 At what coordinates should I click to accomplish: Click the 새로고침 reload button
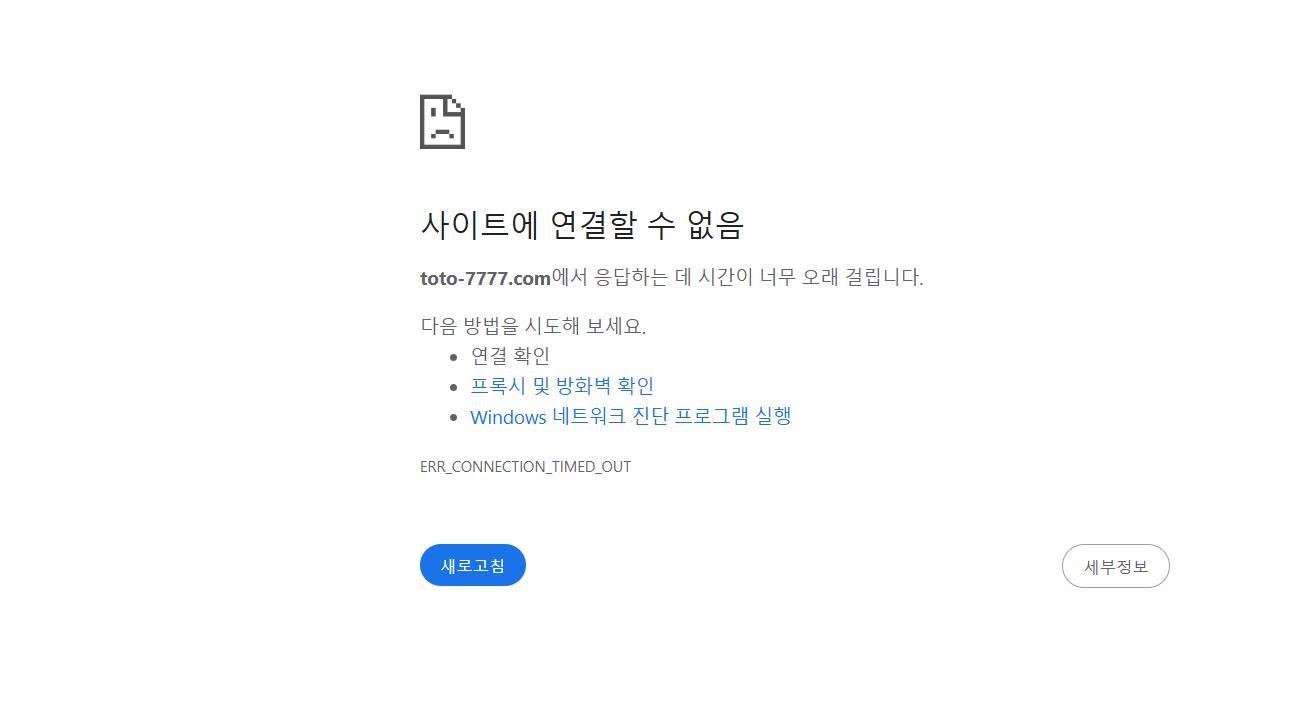click(473, 565)
